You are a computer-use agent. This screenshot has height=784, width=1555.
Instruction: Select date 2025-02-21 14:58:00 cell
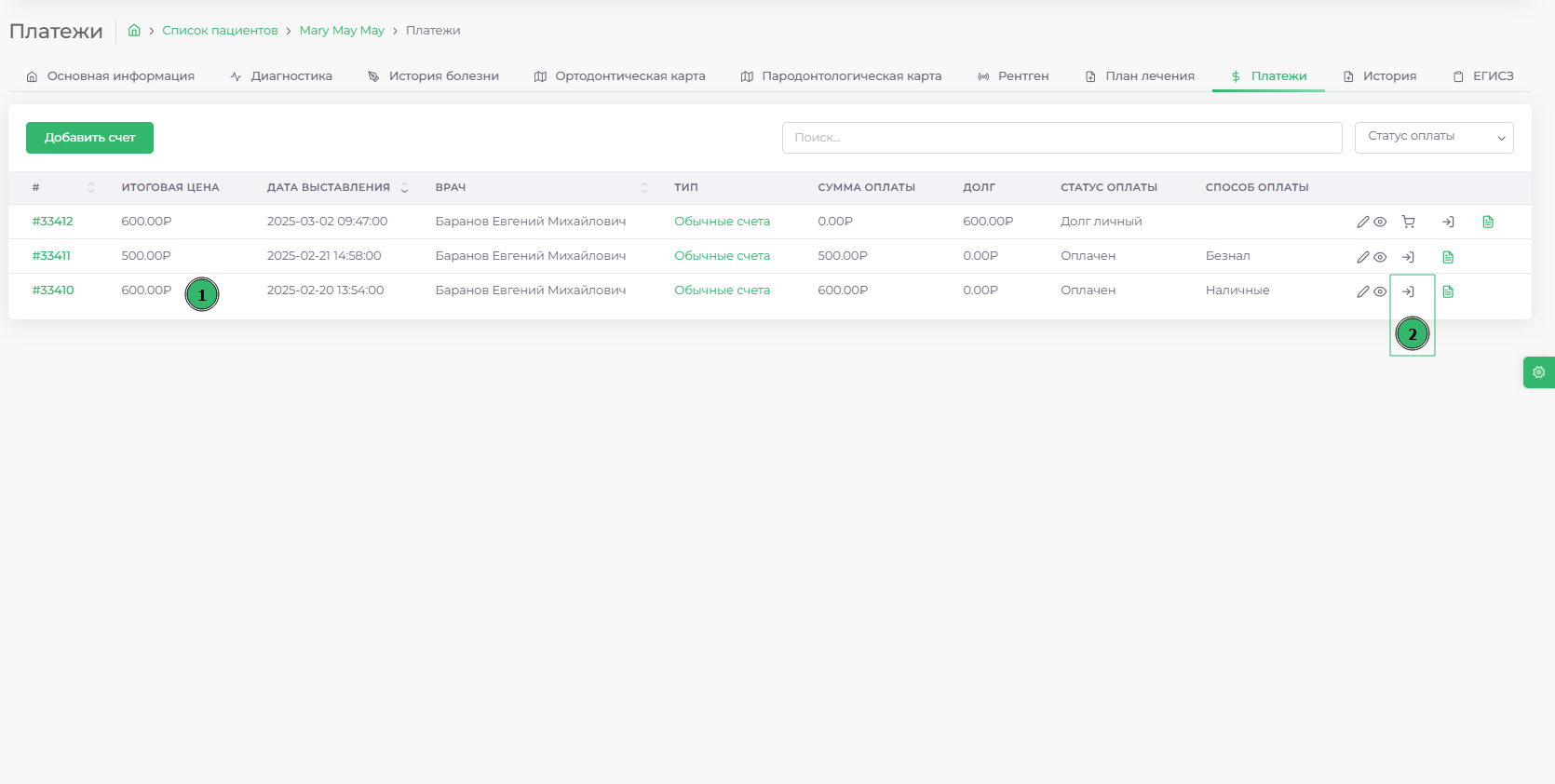(x=324, y=256)
